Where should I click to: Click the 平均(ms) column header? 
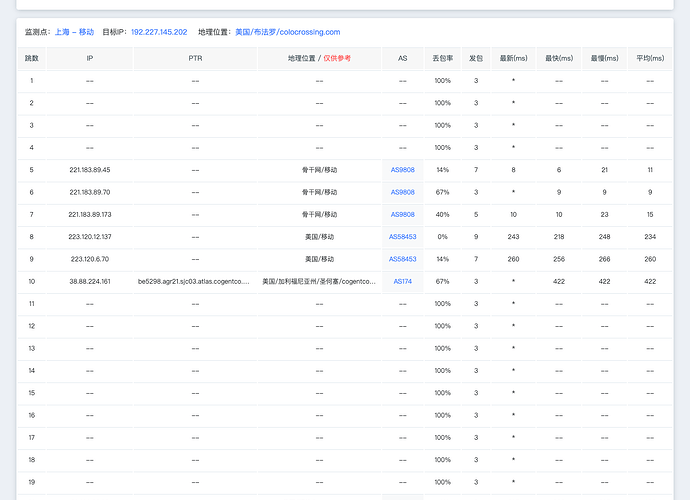pos(650,59)
